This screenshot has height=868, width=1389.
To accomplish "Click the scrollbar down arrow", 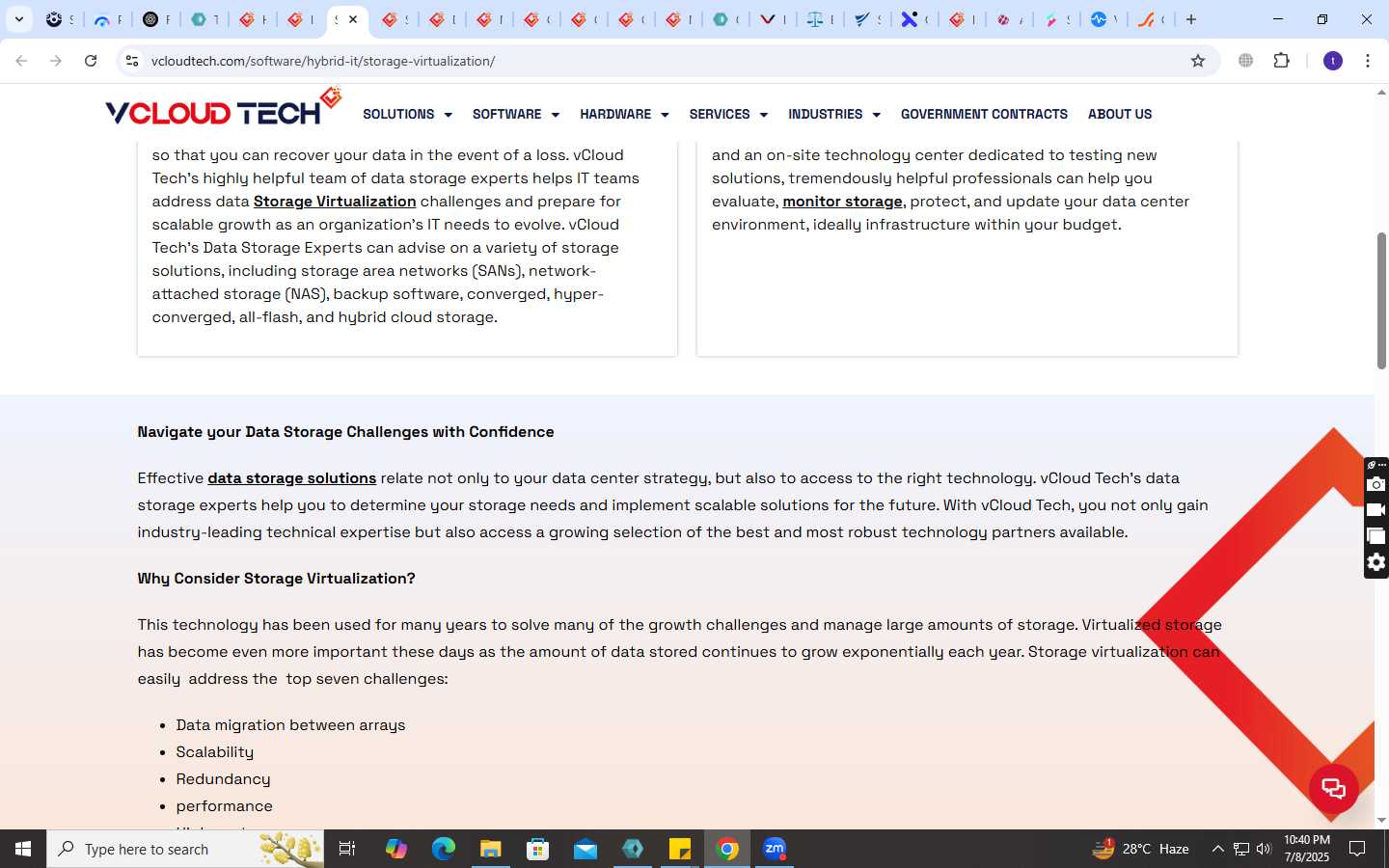I will (1381, 820).
